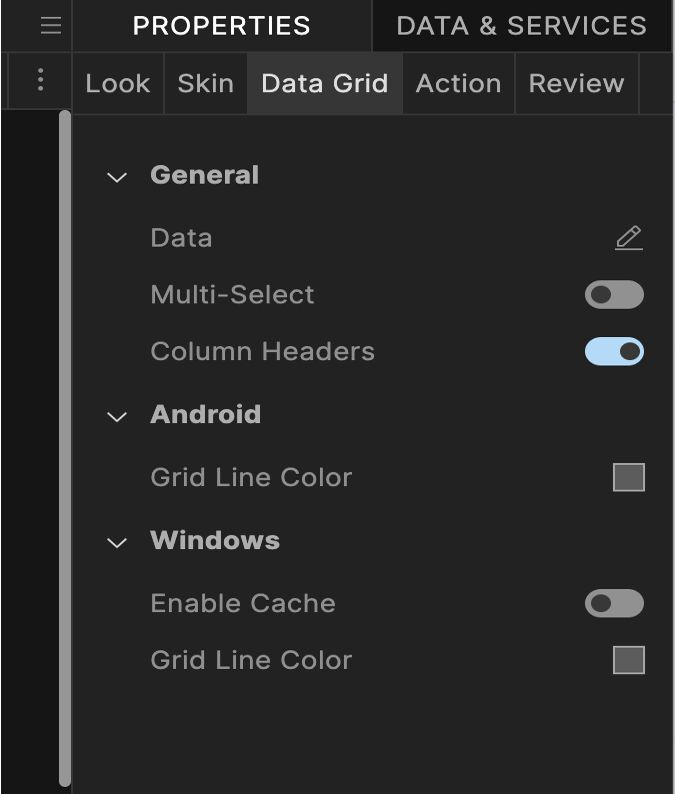Open the Windows Grid Line Color swatch
Image resolution: width=676 pixels, height=794 pixels.
(629, 660)
